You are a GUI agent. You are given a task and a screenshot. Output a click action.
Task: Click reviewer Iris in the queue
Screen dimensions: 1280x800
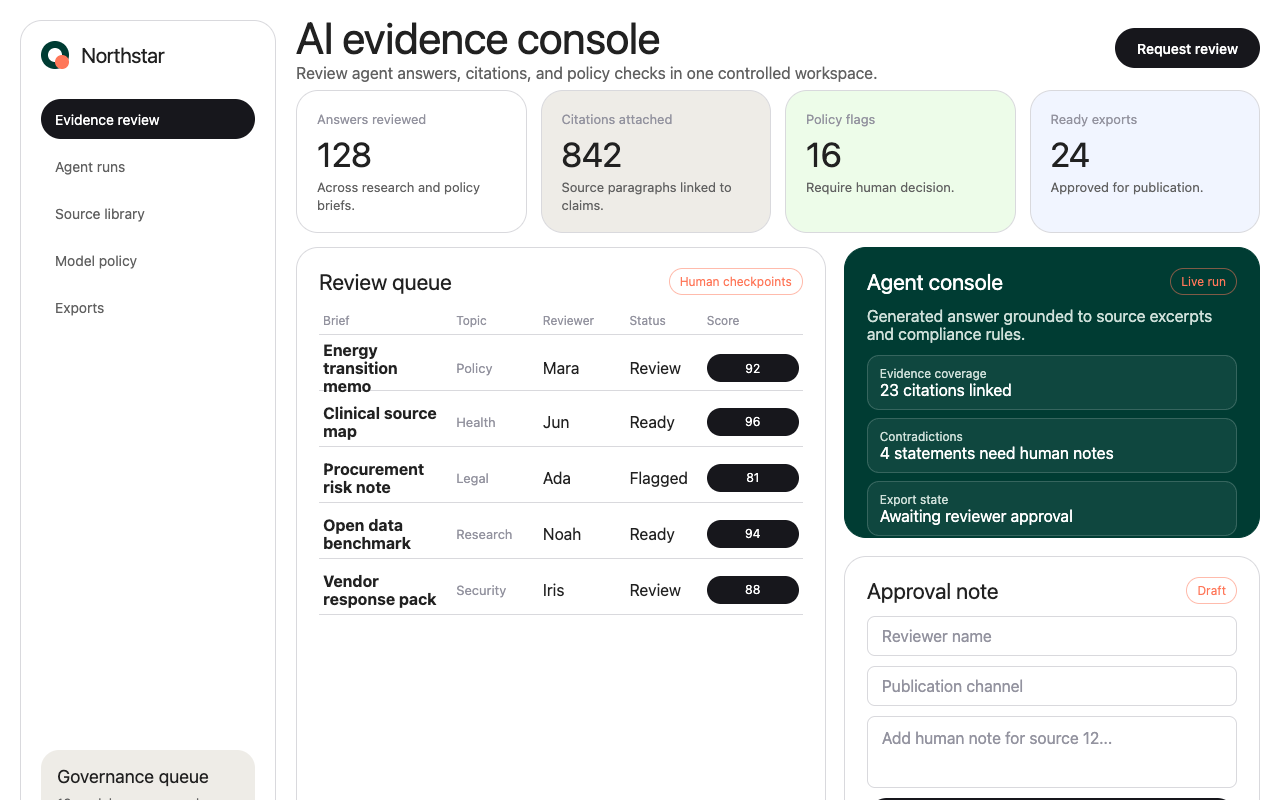click(x=554, y=590)
